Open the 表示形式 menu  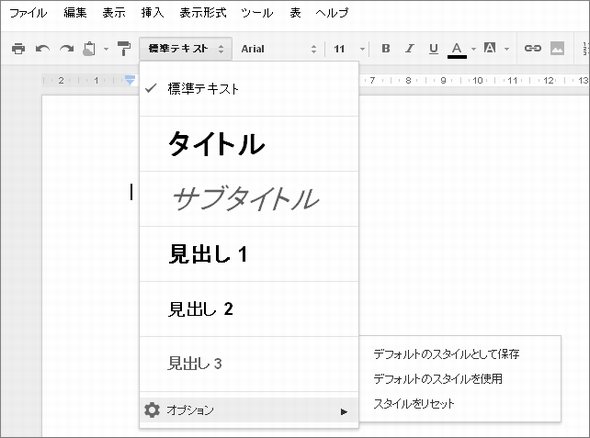click(x=203, y=13)
